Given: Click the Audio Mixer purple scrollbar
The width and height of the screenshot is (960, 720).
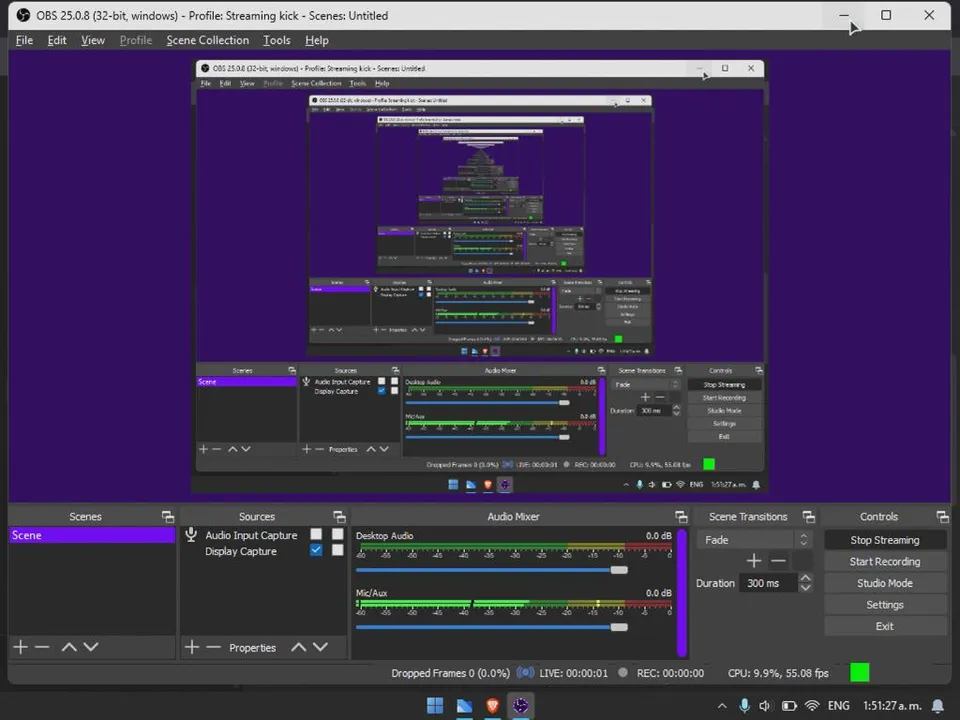Looking at the screenshot, I should click(681, 591).
